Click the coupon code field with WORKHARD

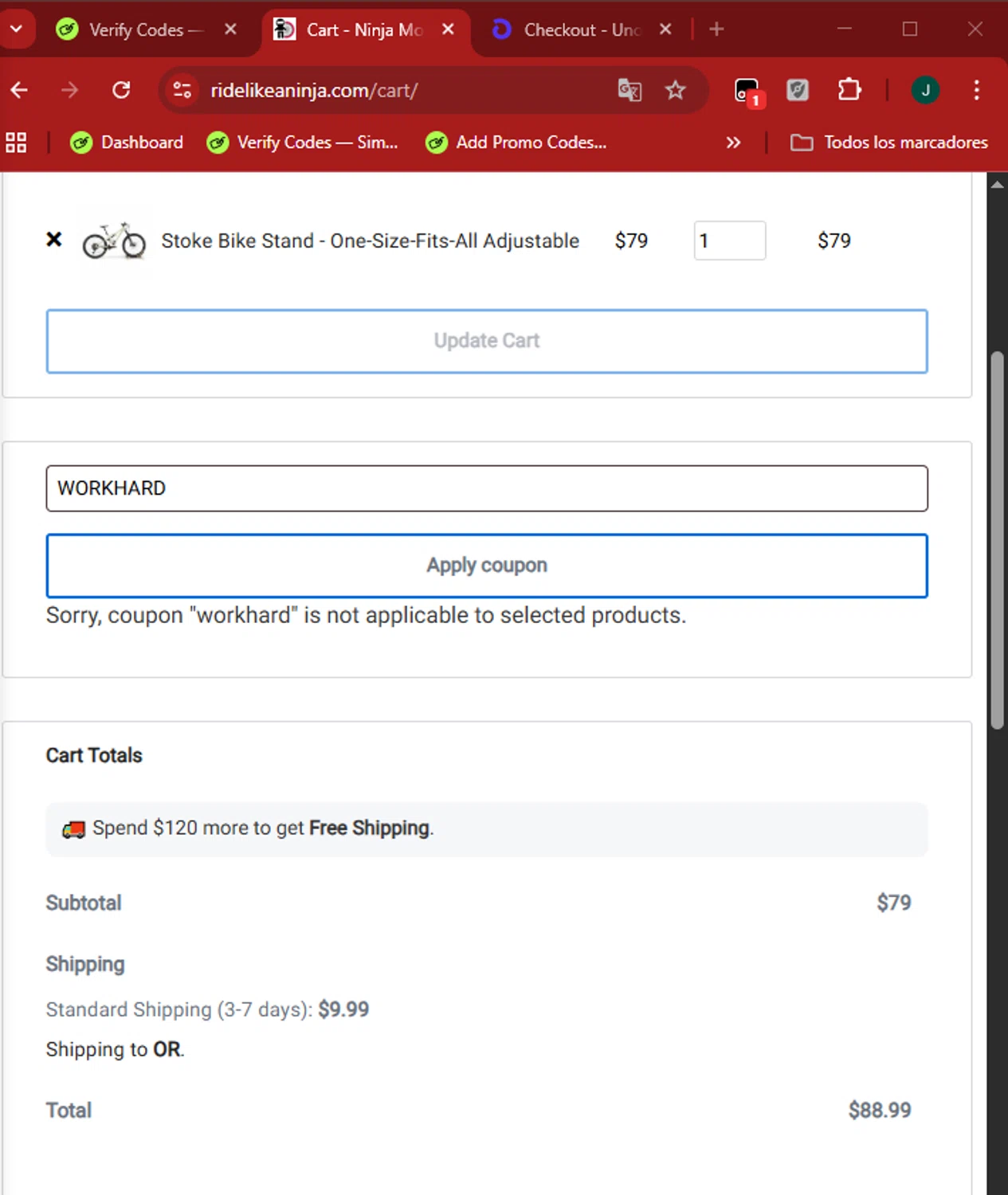tap(487, 488)
